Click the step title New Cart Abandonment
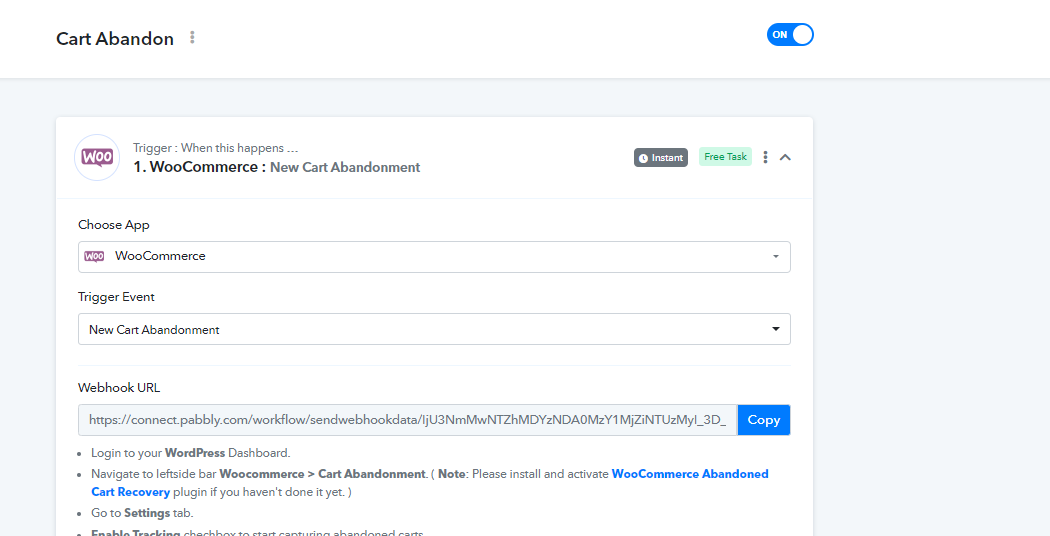Viewport: 1050px width, 536px height. click(x=345, y=168)
